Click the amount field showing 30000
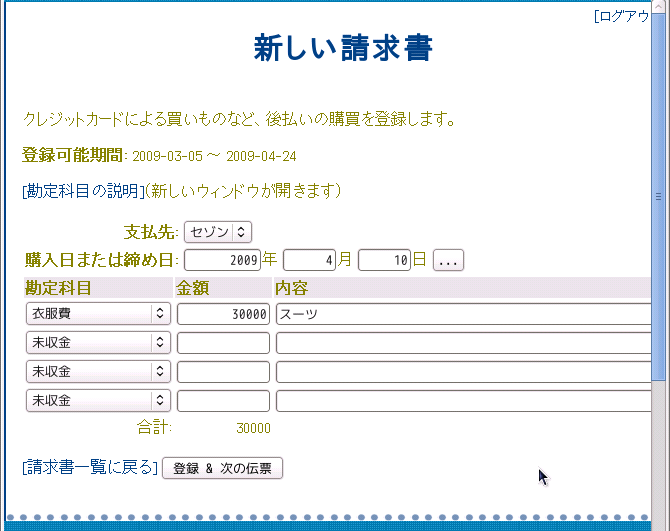Viewport: 670px width, 531px height. click(x=223, y=314)
